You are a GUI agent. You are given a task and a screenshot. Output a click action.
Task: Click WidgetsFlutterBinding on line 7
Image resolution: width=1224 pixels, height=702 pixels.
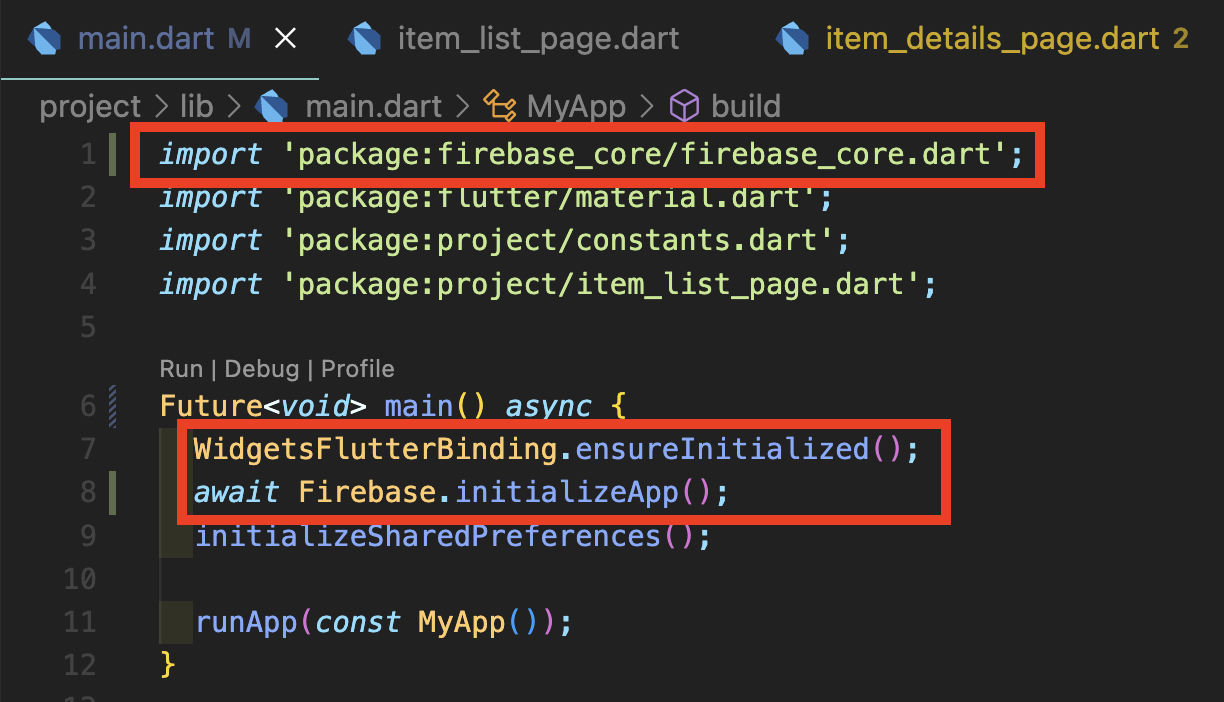click(x=375, y=450)
